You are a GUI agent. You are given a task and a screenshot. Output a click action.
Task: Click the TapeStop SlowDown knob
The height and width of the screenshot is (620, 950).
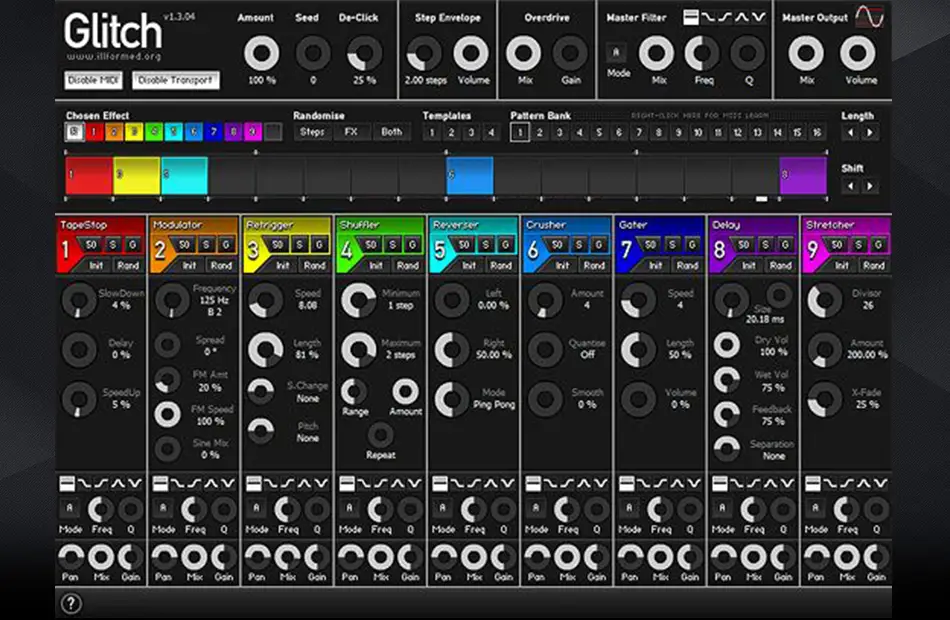(79, 300)
